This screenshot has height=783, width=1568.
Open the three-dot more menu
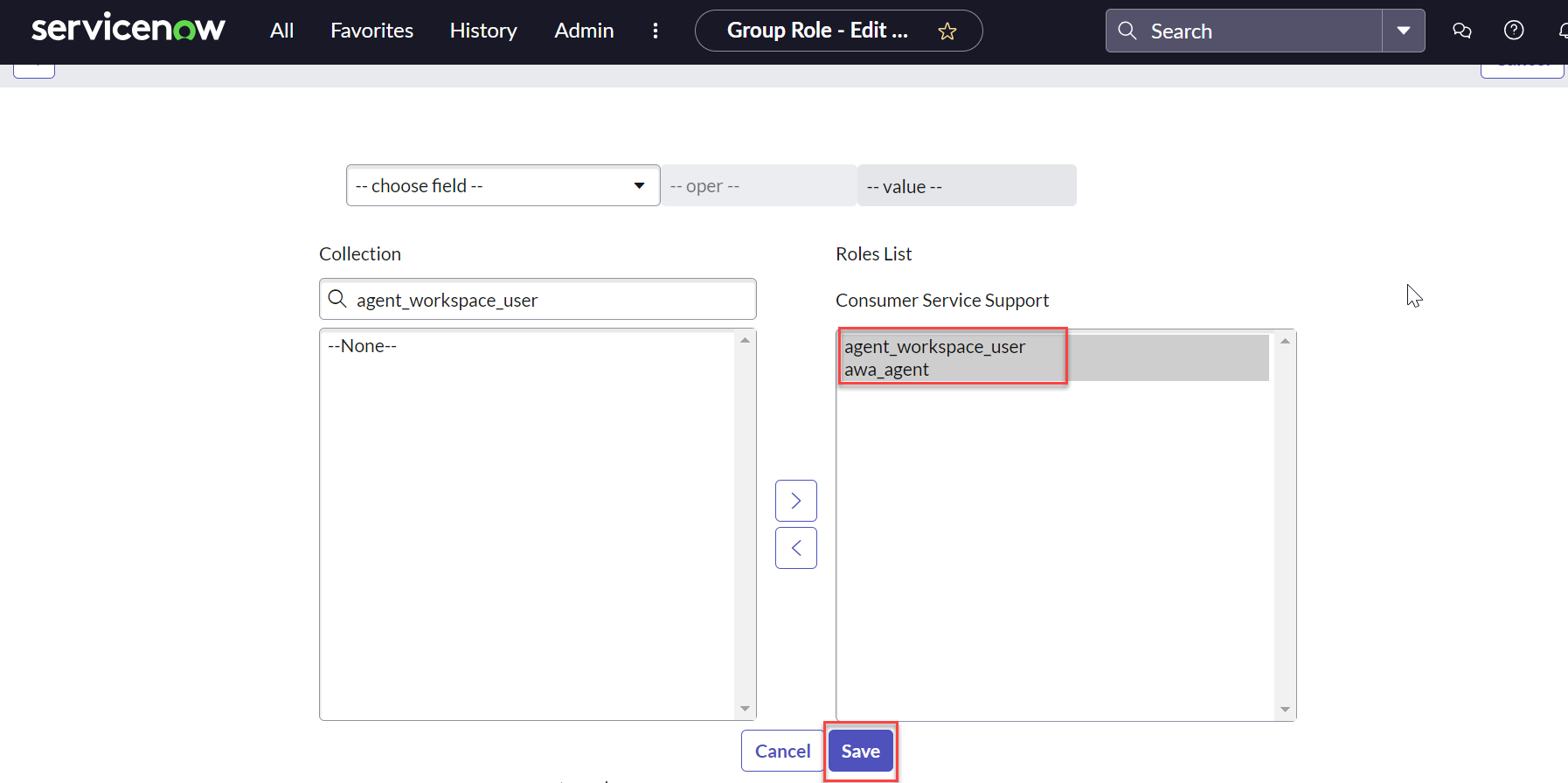point(655,31)
